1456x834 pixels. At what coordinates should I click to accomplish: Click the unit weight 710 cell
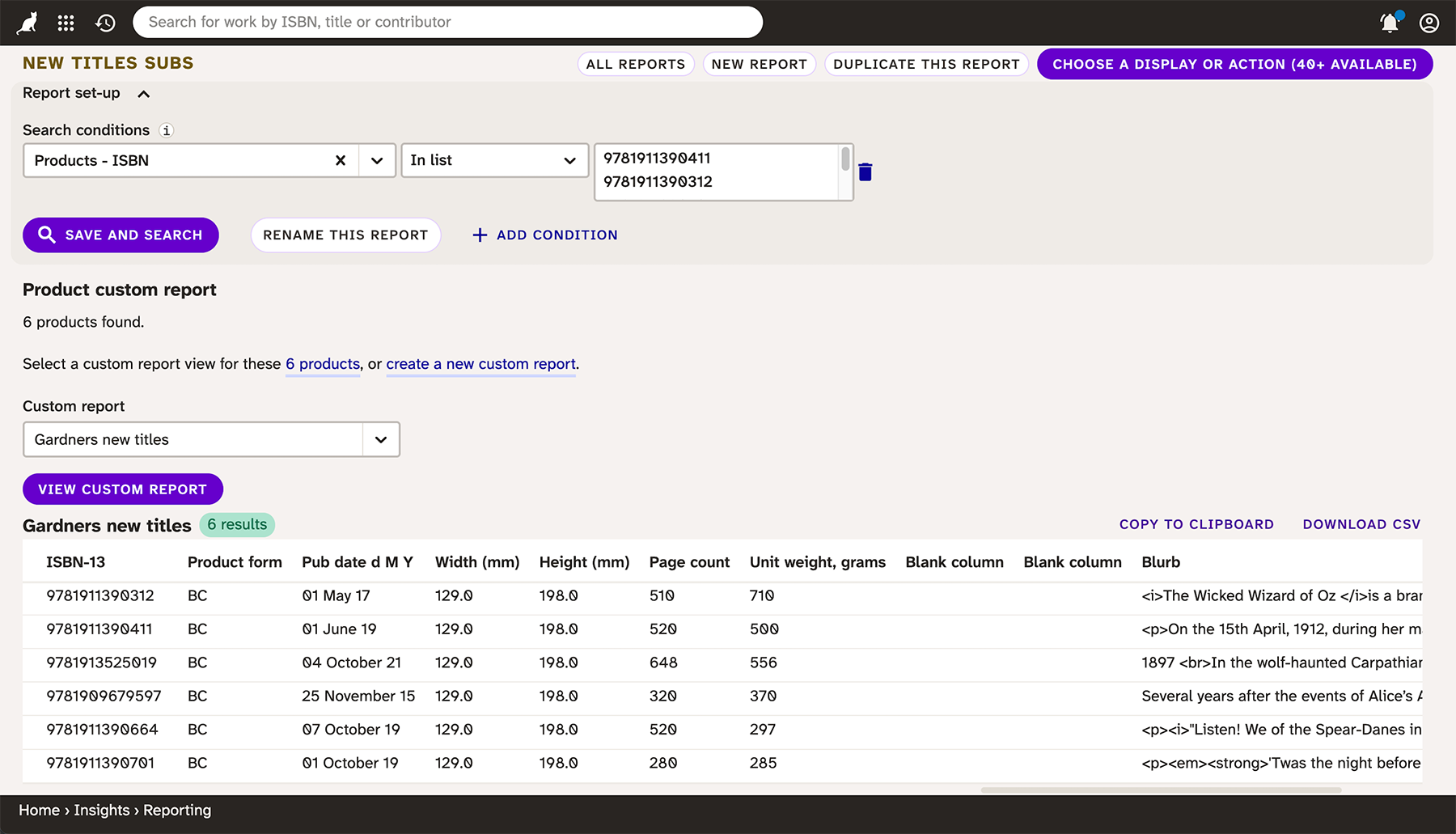(762, 595)
